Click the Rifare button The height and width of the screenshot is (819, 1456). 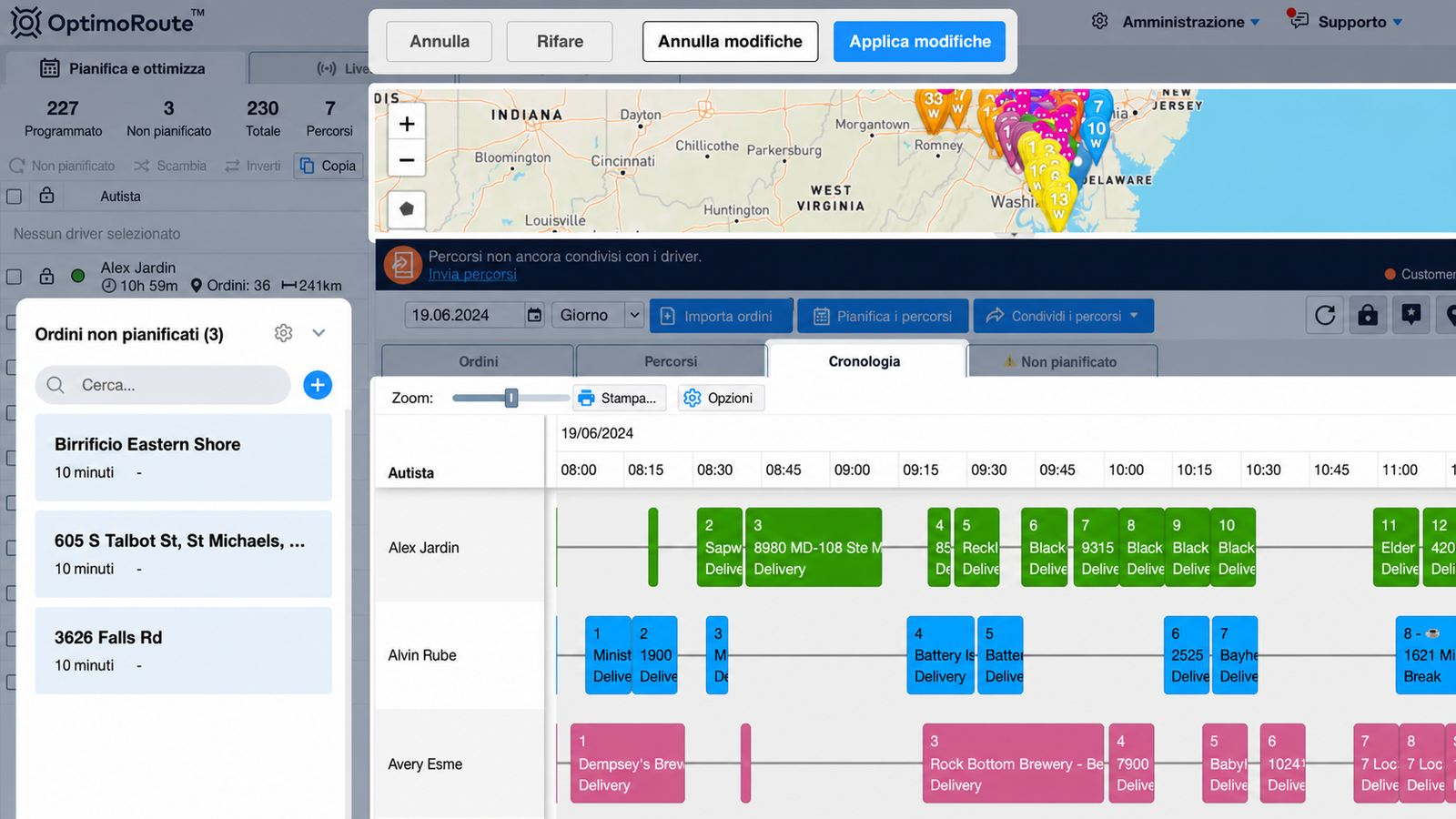point(560,42)
